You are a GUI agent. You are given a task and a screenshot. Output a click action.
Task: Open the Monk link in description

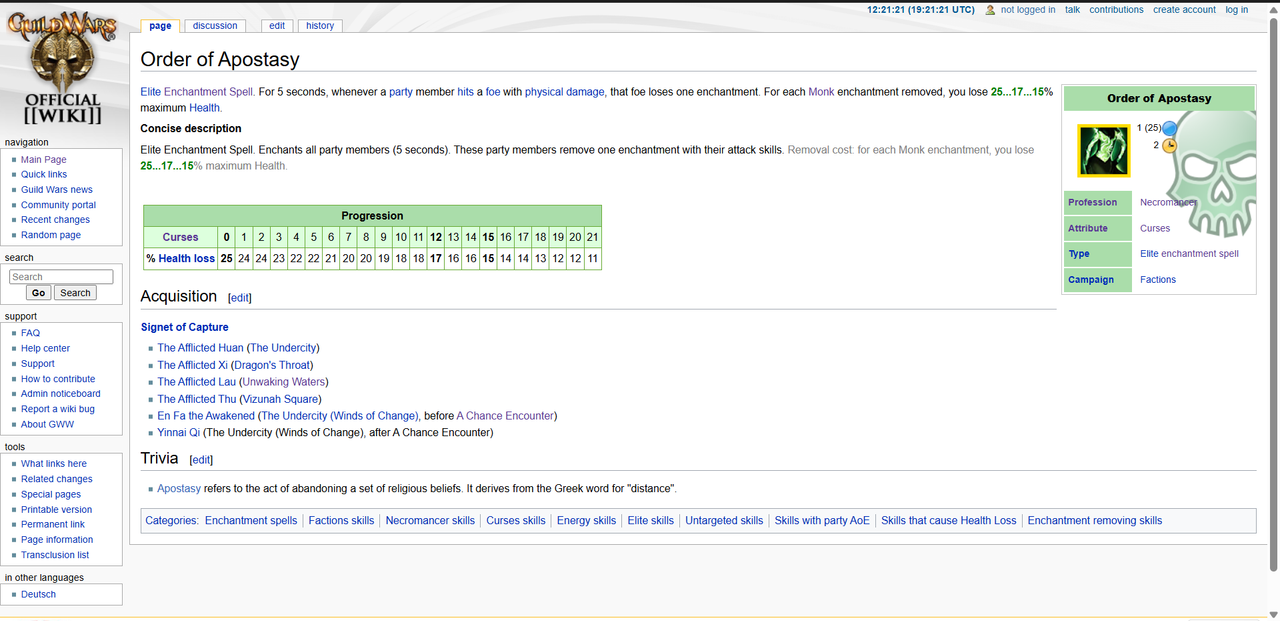click(821, 92)
